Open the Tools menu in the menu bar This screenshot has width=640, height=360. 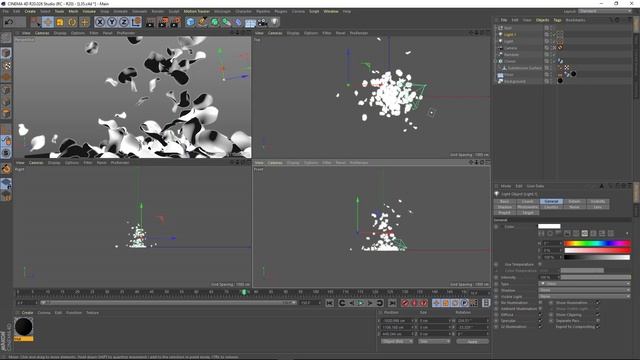[60, 11]
